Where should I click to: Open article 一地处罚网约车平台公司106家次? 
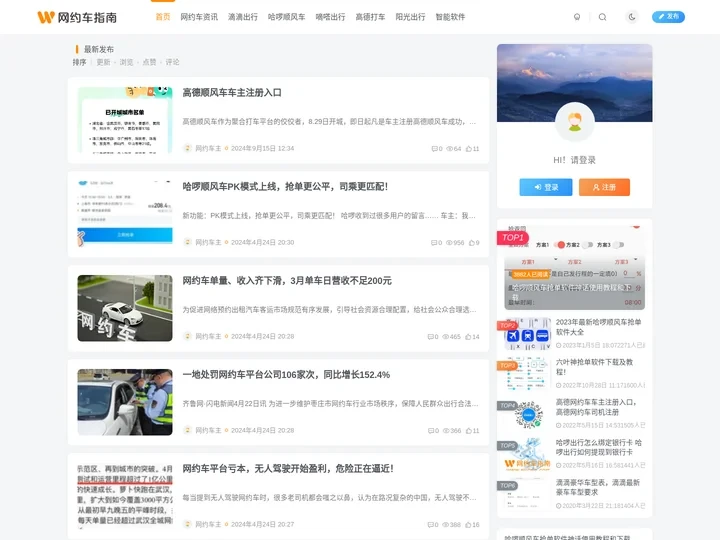tap(286, 375)
